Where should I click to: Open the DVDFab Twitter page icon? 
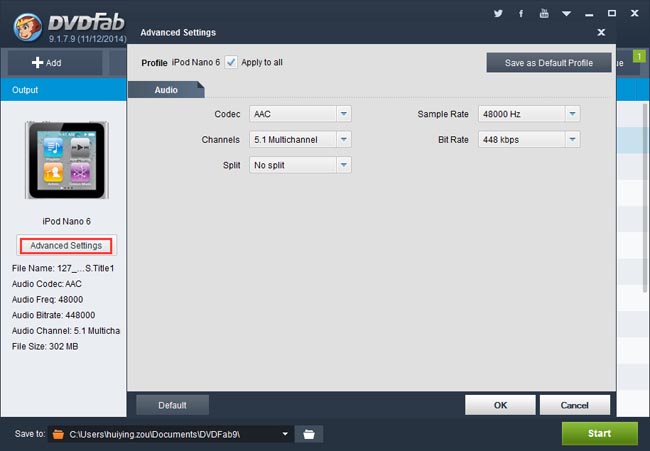[x=498, y=14]
